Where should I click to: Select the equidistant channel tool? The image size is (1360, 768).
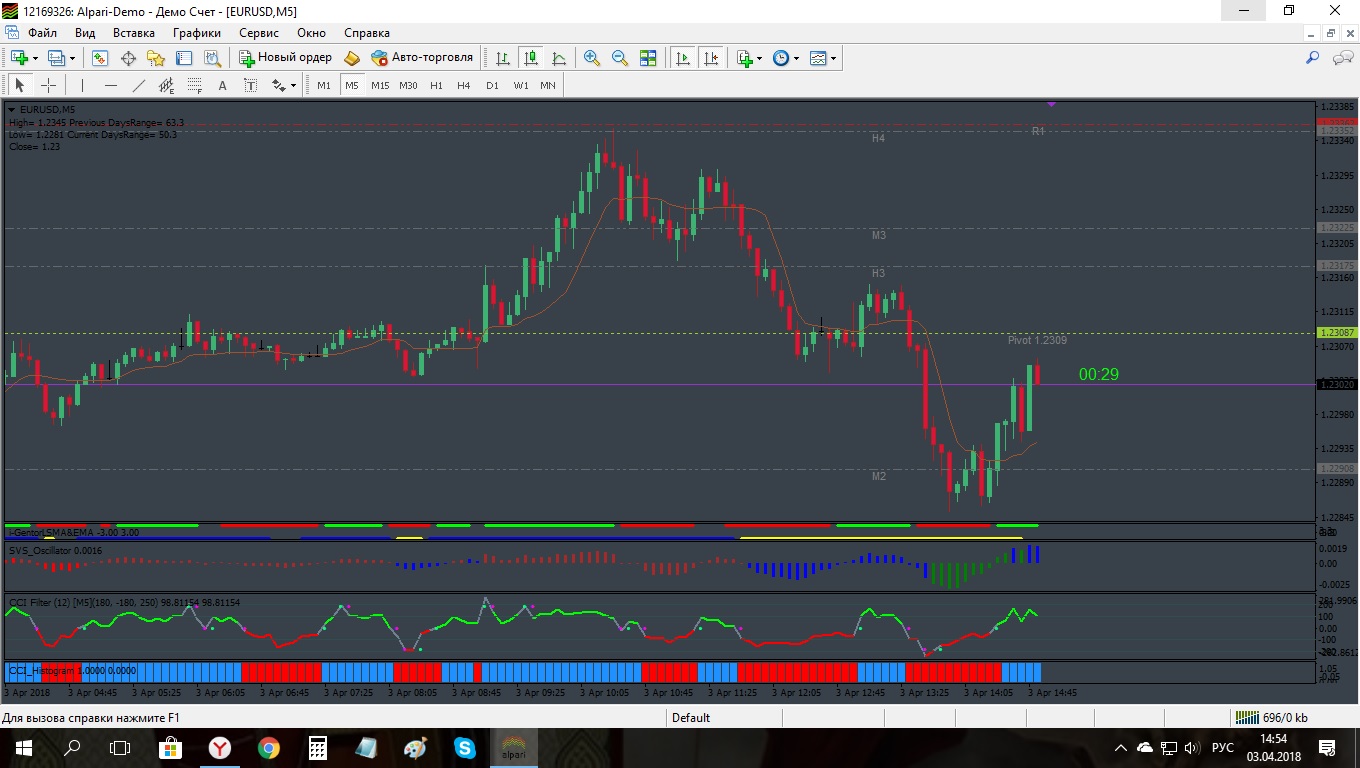tap(166, 85)
